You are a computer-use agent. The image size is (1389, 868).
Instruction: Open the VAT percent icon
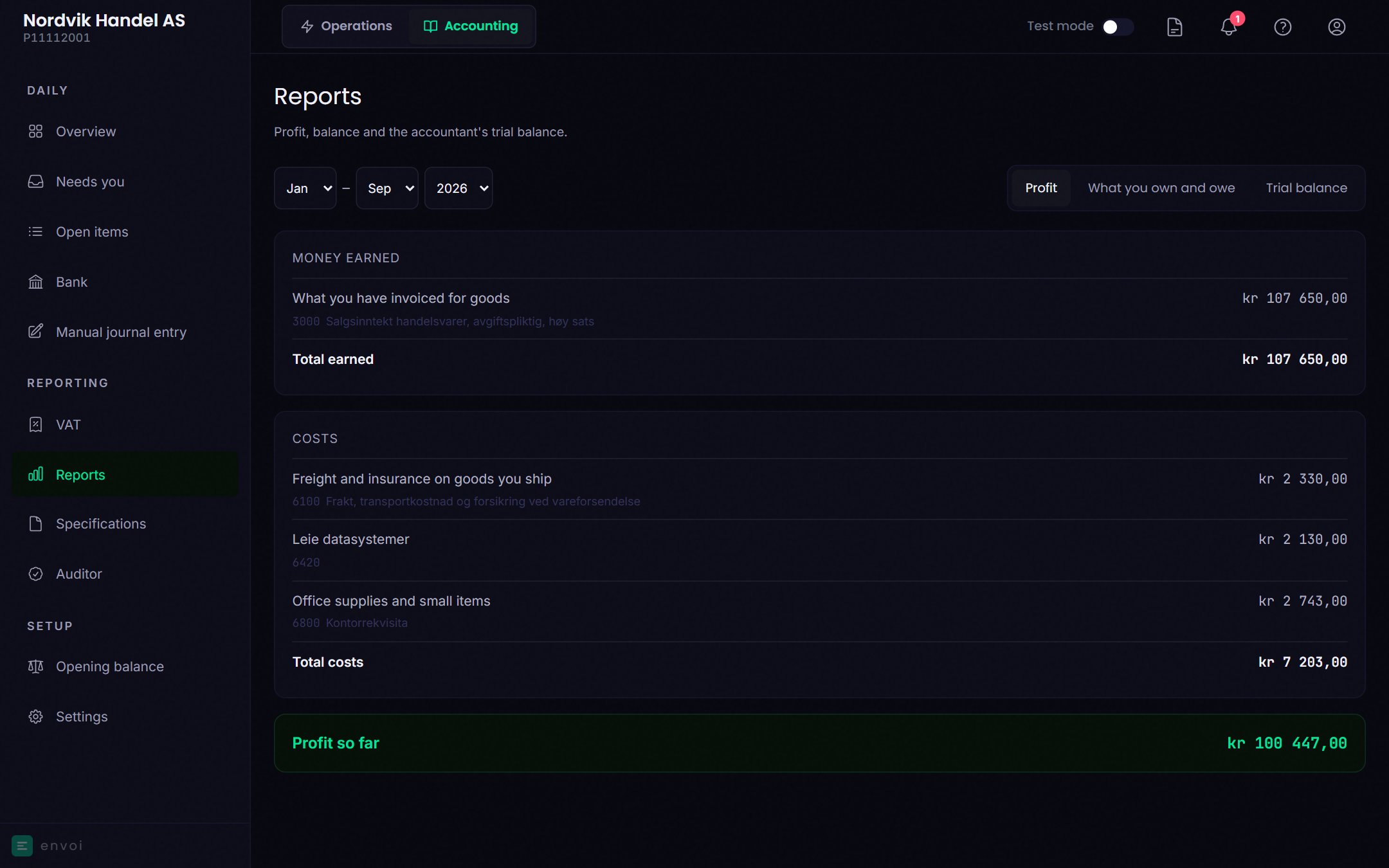pyautogui.click(x=35, y=424)
